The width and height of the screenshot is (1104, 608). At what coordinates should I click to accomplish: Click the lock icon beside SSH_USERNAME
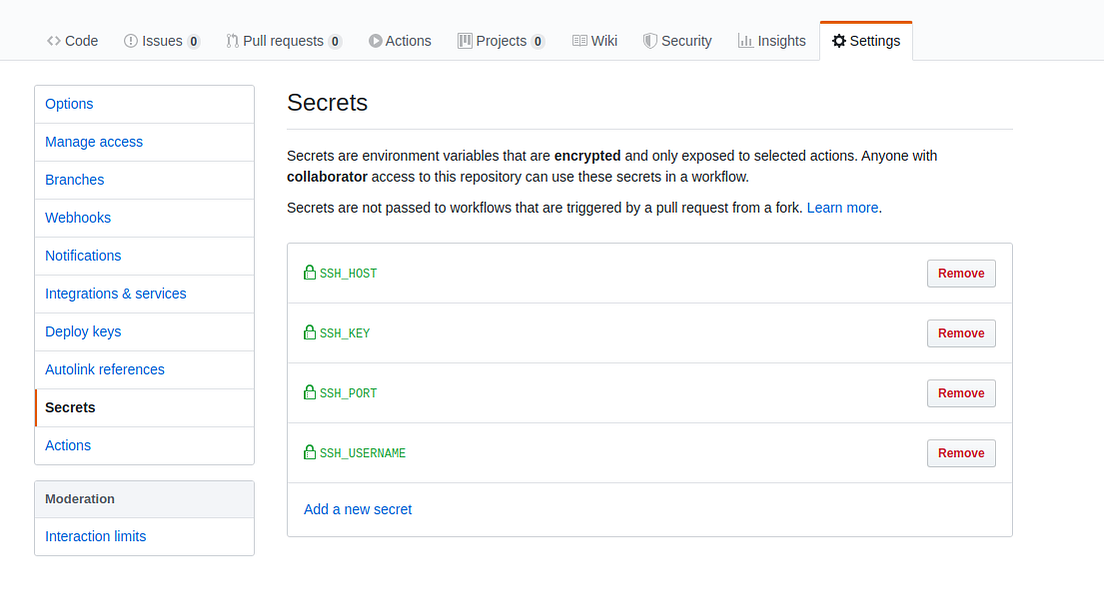[309, 452]
